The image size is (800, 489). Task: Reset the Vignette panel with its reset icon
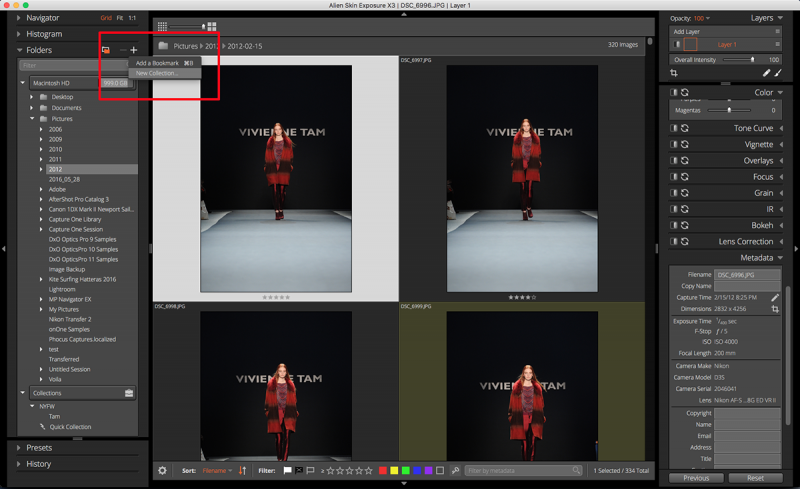685,144
